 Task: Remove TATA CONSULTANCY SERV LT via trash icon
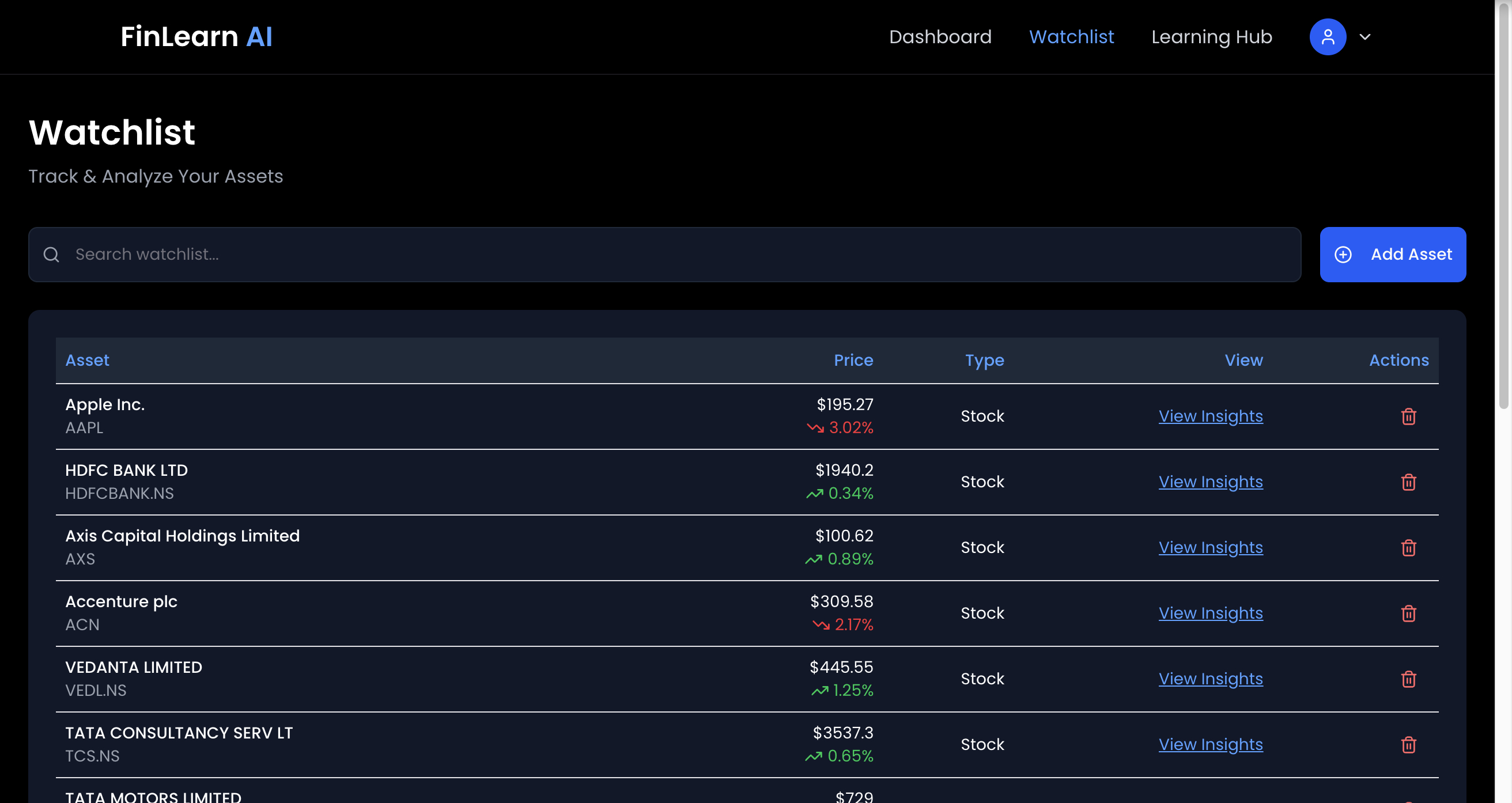(1408, 745)
